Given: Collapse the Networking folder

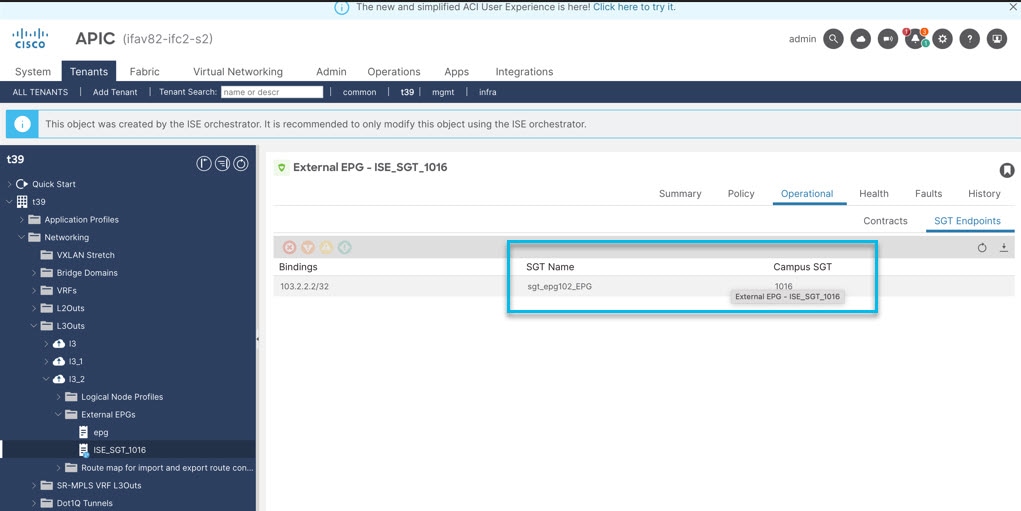Looking at the screenshot, I should 21,237.
